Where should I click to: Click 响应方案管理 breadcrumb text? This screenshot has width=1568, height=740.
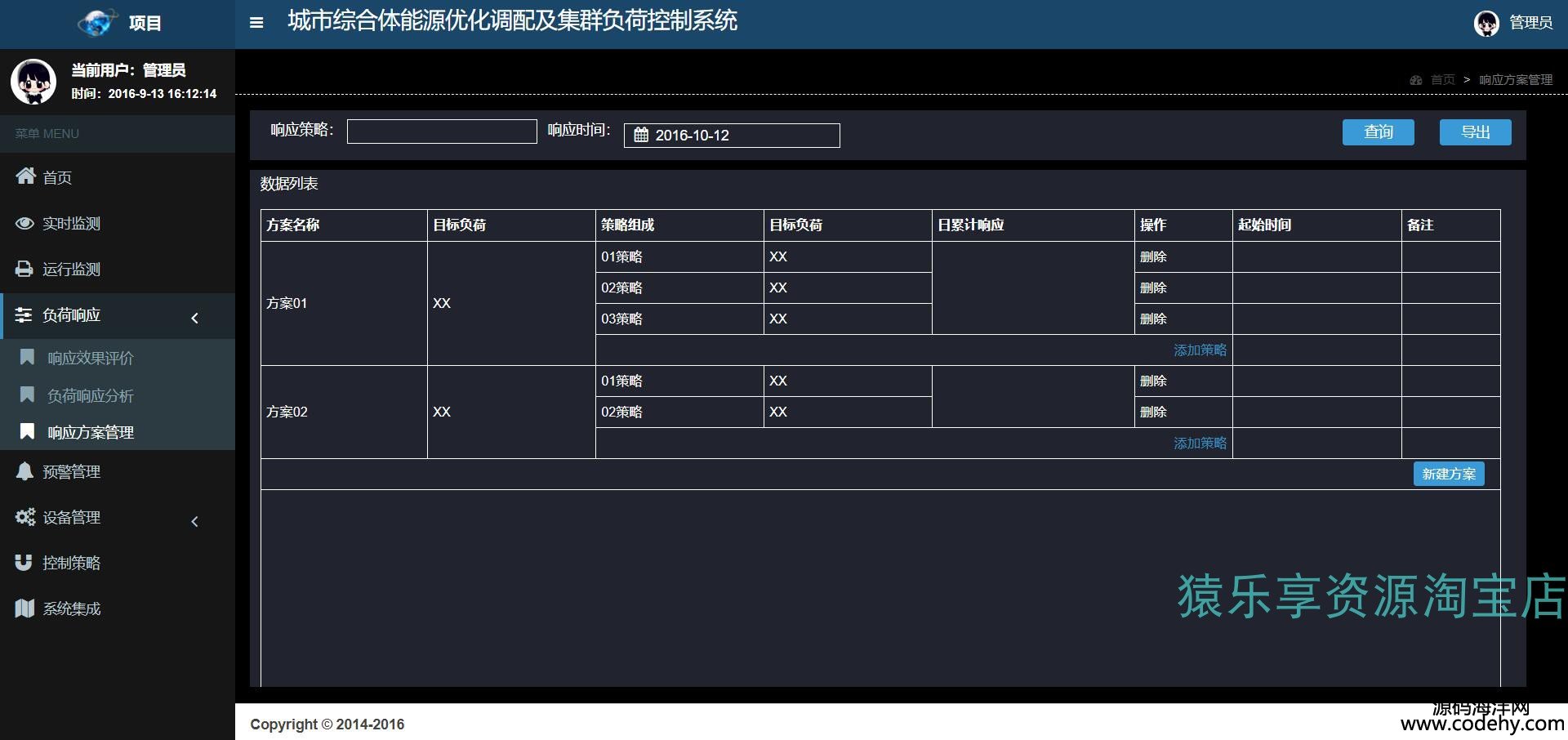[x=1516, y=80]
